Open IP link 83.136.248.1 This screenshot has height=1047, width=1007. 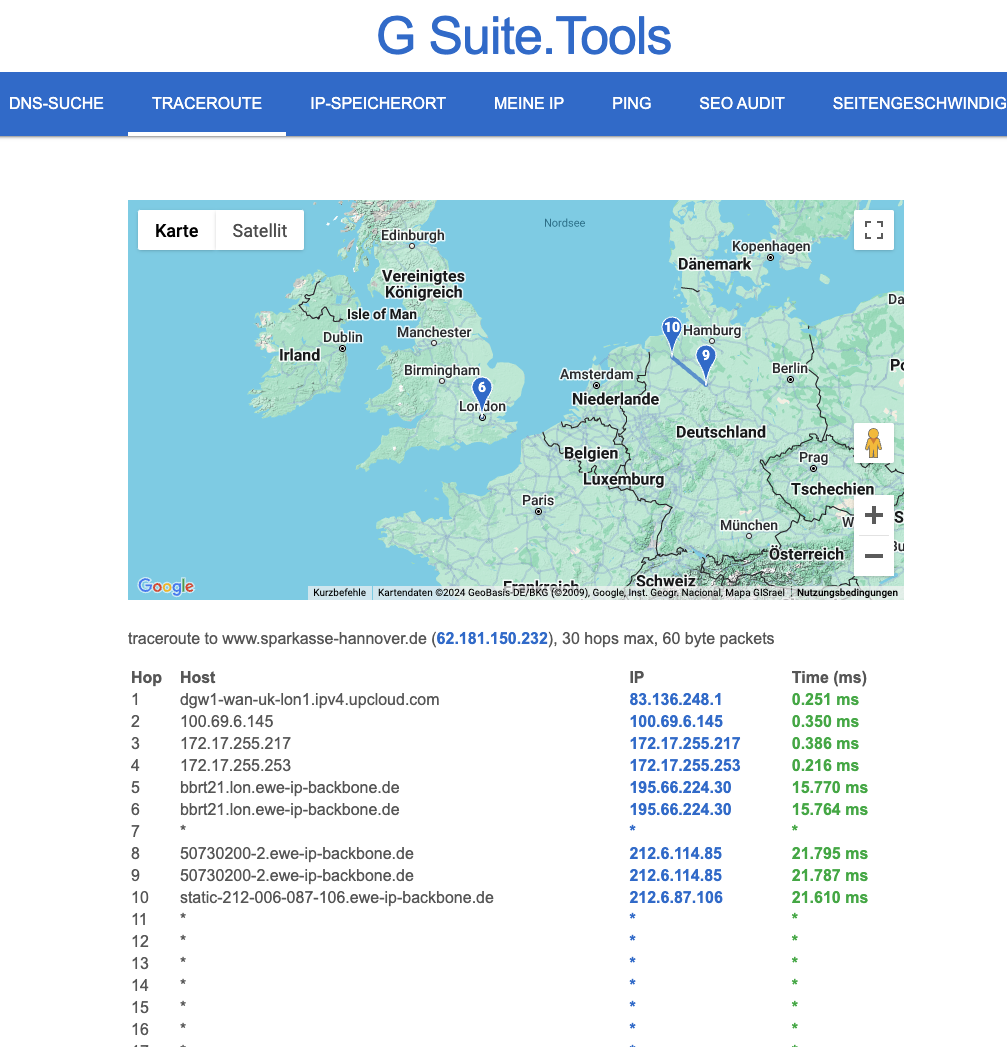[x=676, y=699]
